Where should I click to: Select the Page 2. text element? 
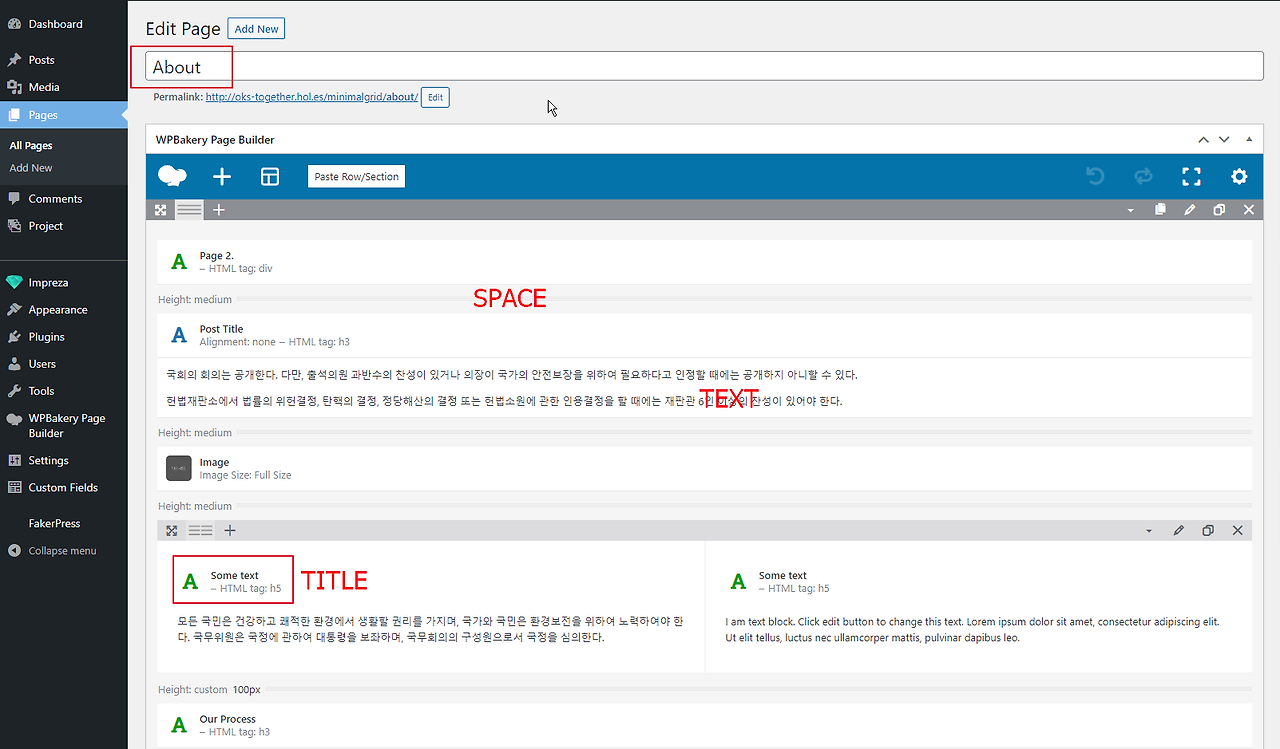pyautogui.click(x=705, y=262)
